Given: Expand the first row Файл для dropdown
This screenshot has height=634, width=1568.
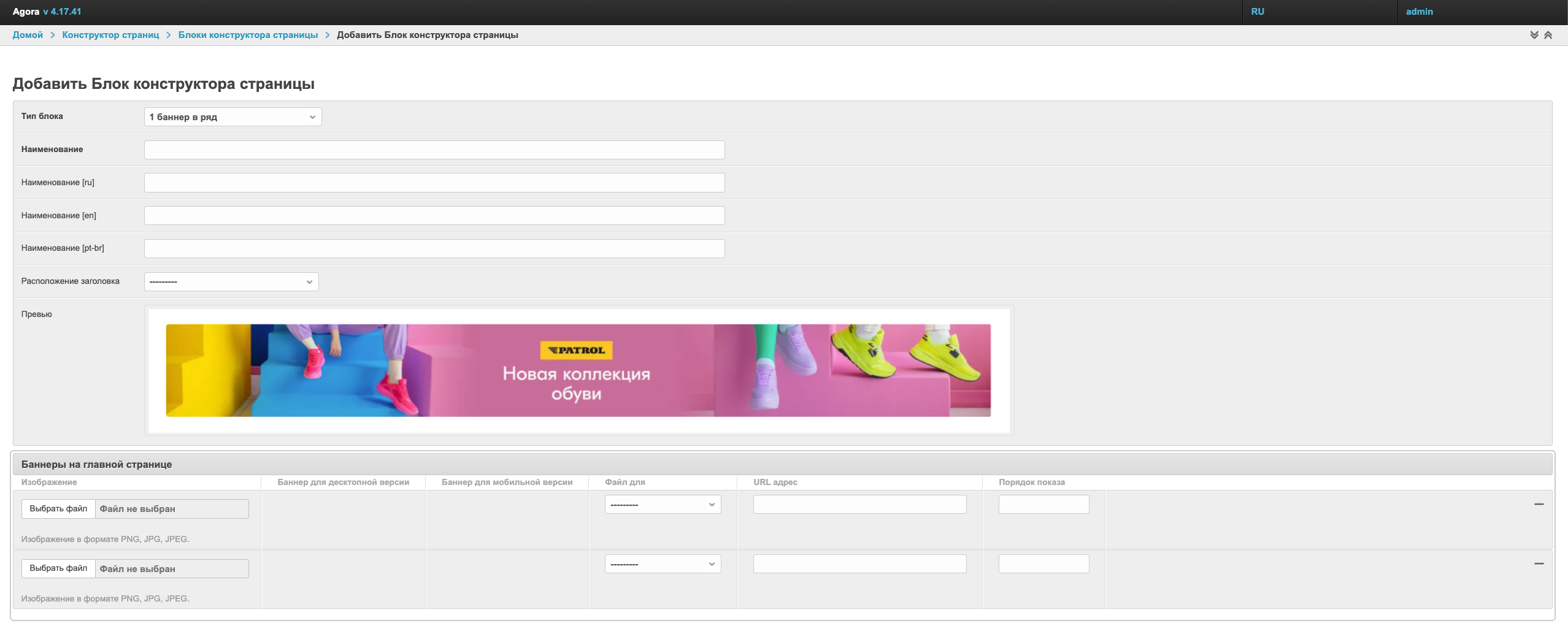Looking at the screenshot, I should tap(663, 505).
